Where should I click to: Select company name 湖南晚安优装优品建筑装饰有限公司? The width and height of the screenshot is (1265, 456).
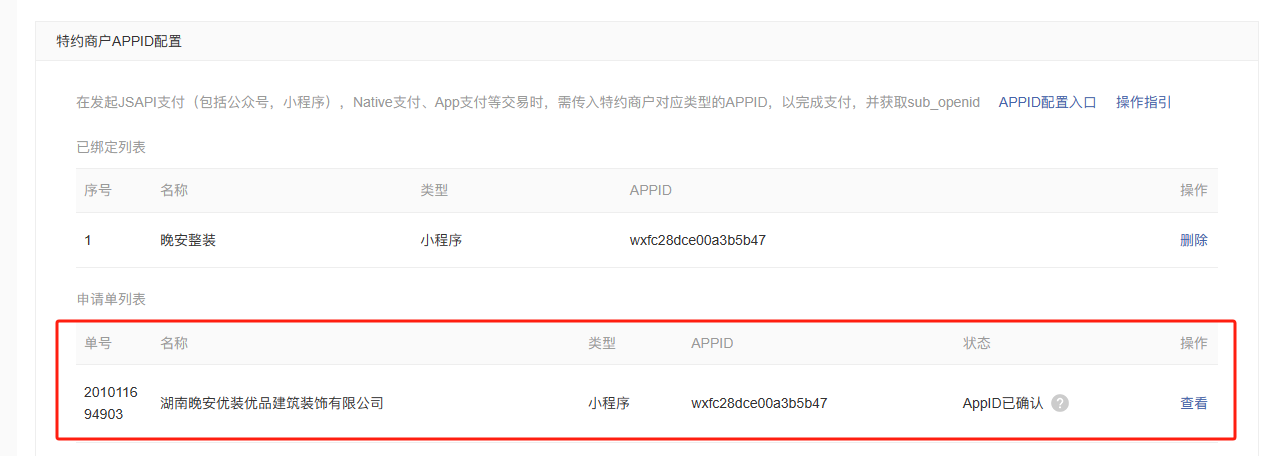(272, 403)
